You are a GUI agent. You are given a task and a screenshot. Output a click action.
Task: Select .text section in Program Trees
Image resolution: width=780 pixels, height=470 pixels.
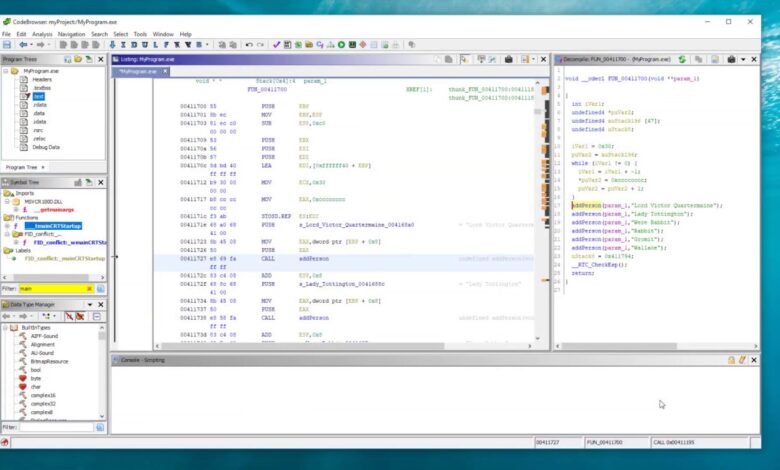coord(38,96)
